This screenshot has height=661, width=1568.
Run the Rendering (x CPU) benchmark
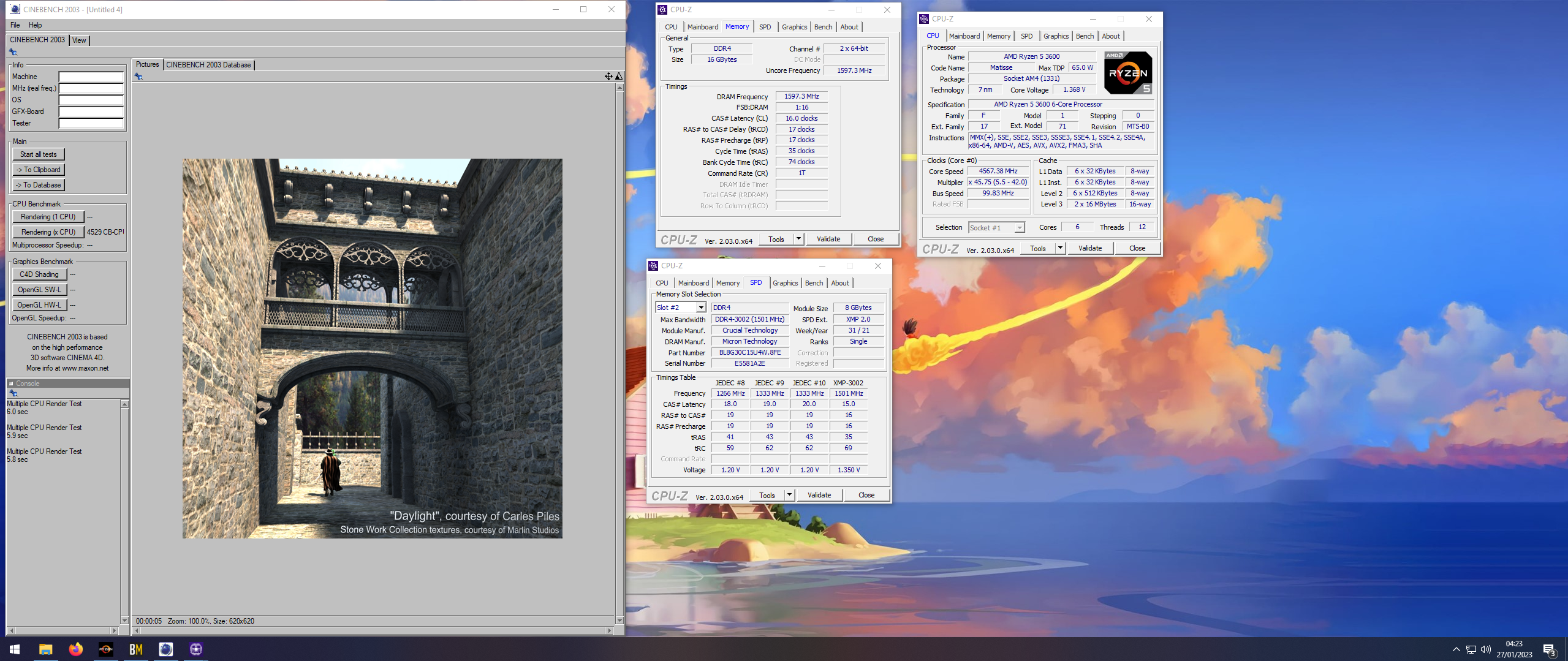(x=48, y=232)
